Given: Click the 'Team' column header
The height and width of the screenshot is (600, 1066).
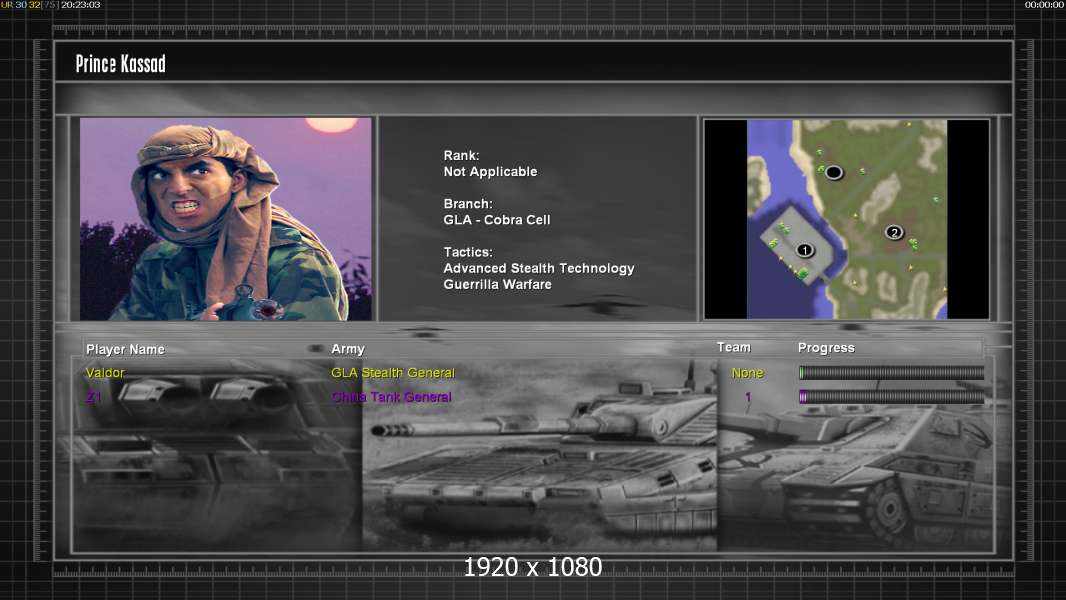Looking at the screenshot, I should pos(734,347).
